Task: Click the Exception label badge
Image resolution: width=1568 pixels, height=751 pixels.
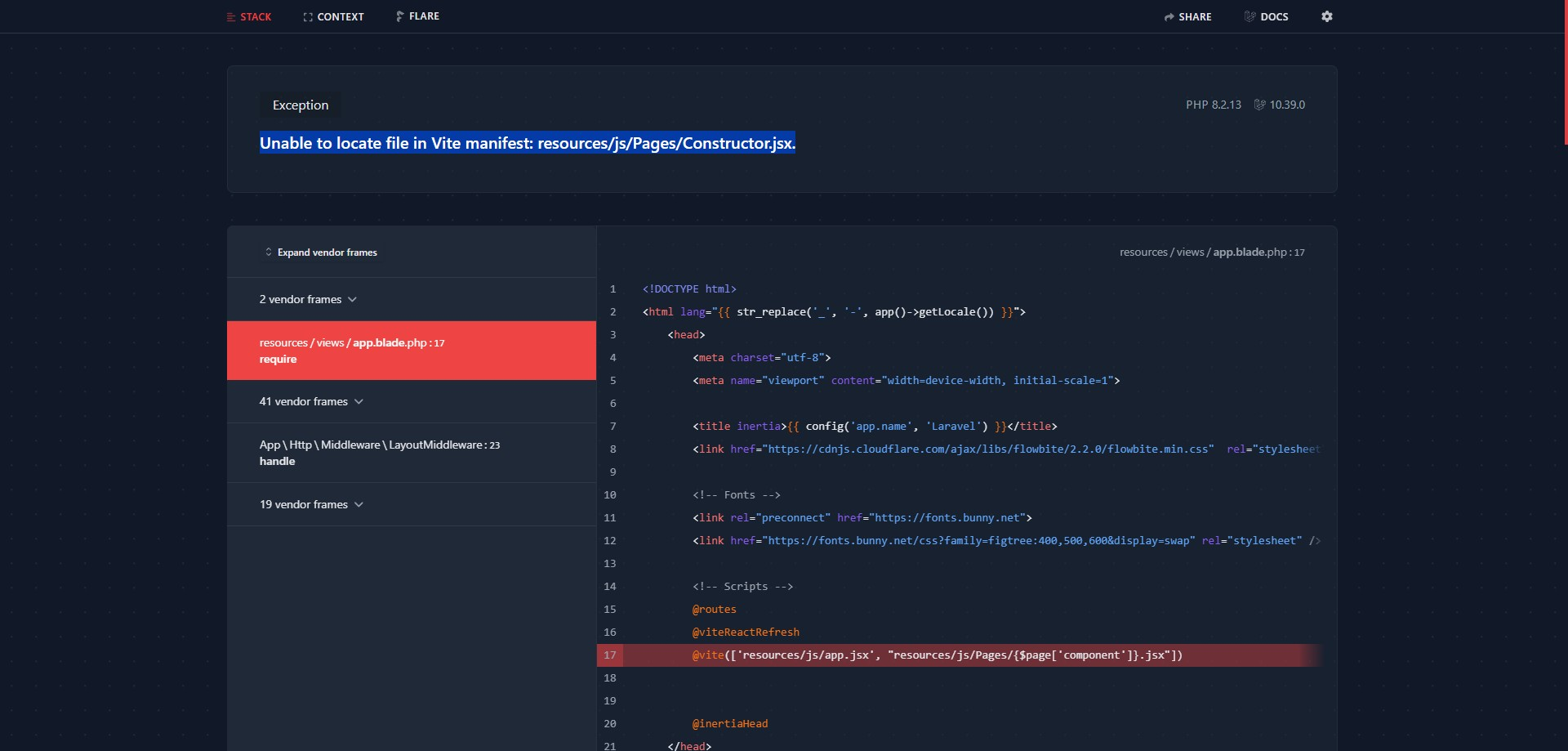Action: tap(301, 105)
